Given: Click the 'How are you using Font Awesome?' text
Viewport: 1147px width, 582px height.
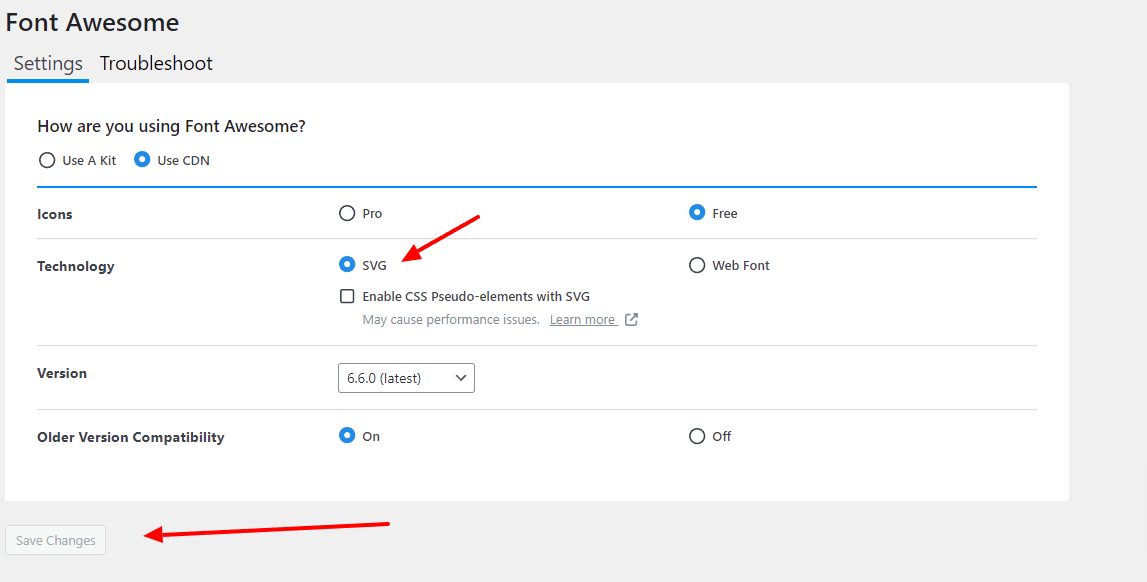Looking at the screenshot, I should point(171,126).
